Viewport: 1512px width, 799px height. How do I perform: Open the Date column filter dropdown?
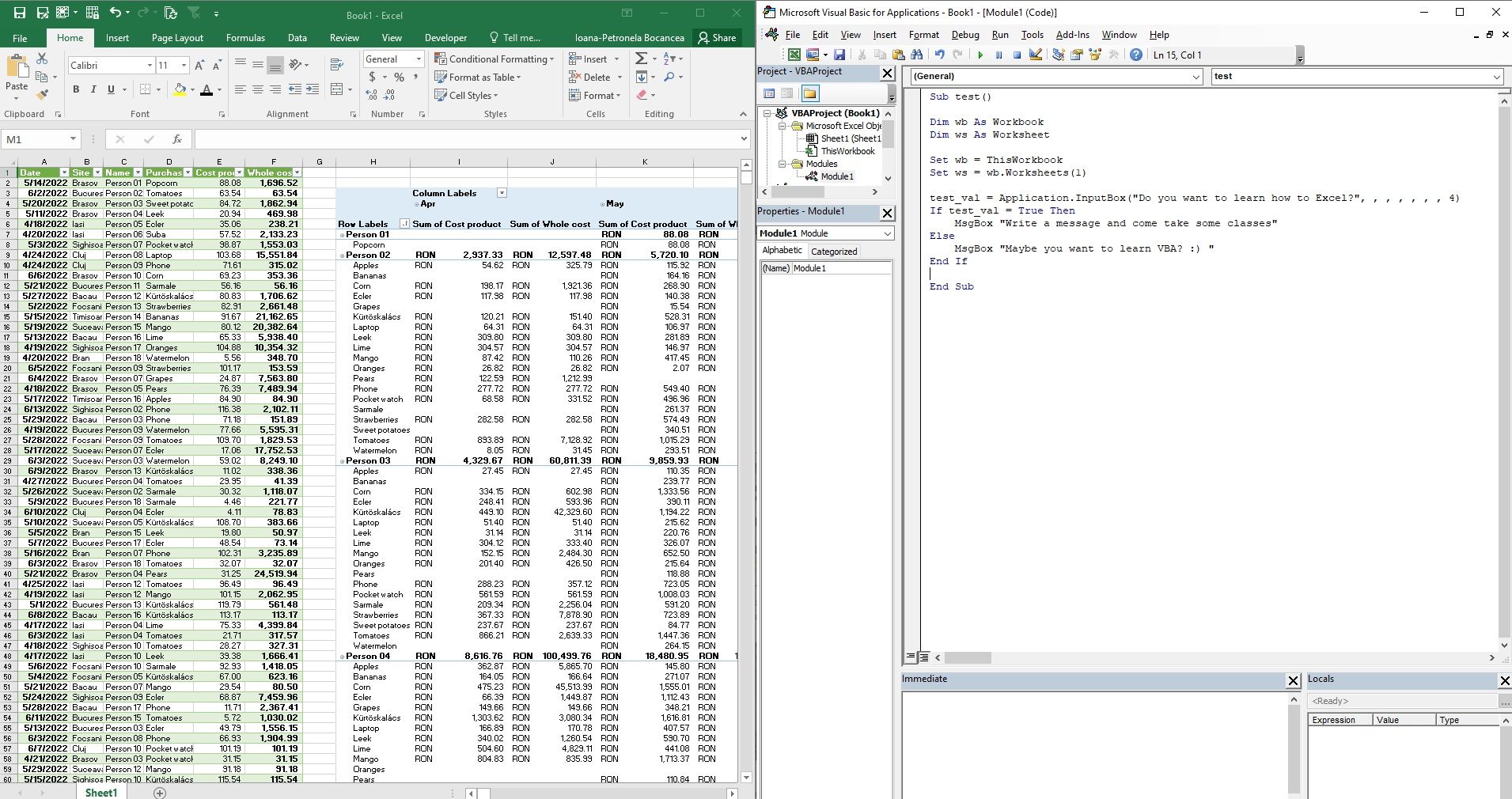(x=64, y=172)
